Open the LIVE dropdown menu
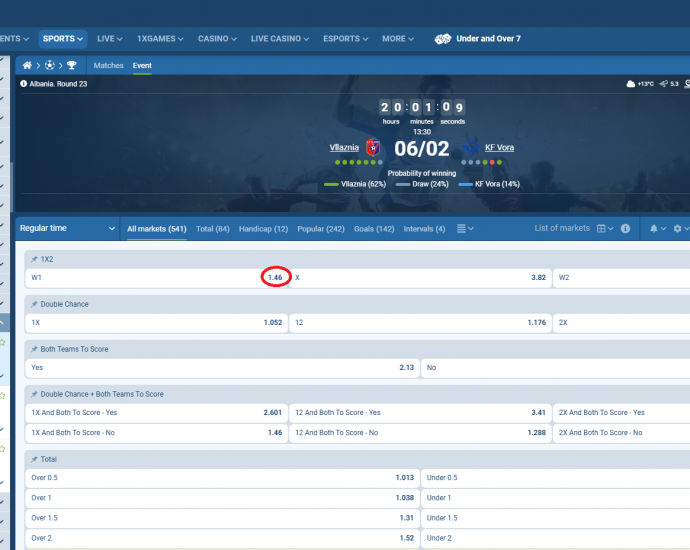Image resolution: width=690 pixels, height=550 pixels. coord(110,39)
